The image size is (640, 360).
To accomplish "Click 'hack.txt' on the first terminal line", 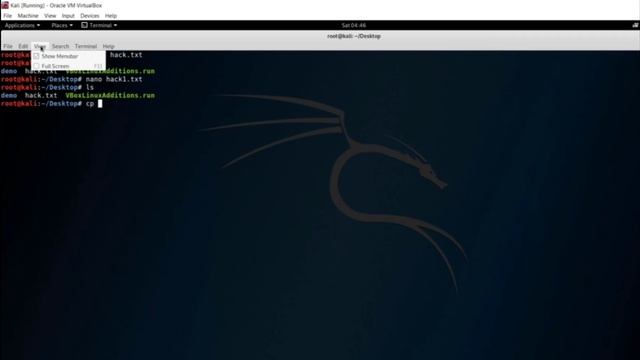I will click(x=126, y=55).
